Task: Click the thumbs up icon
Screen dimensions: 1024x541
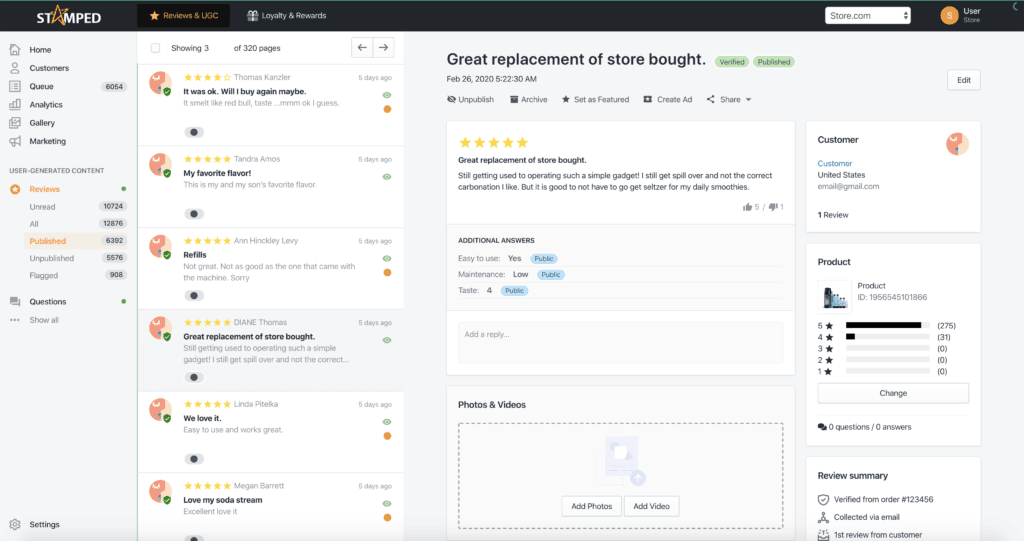Action: coord(747,207)
